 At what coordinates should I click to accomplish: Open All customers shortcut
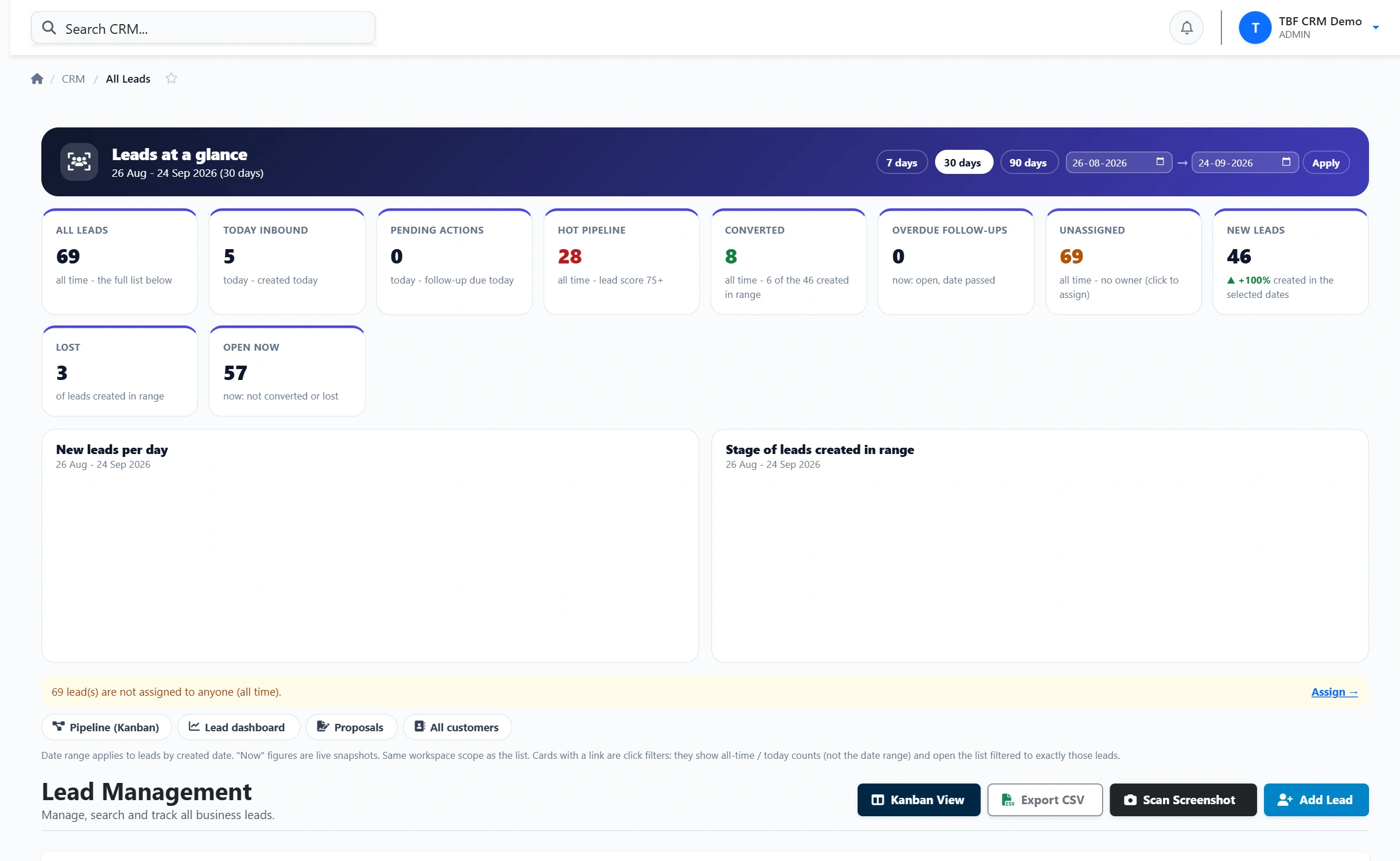point(457,727)
